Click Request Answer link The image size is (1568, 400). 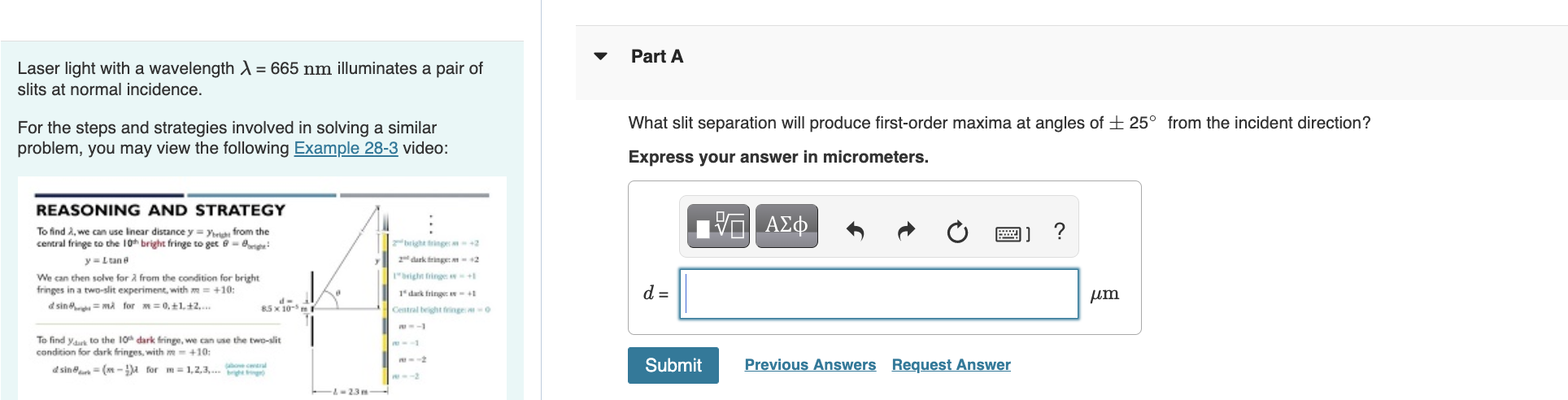[952, 365]
